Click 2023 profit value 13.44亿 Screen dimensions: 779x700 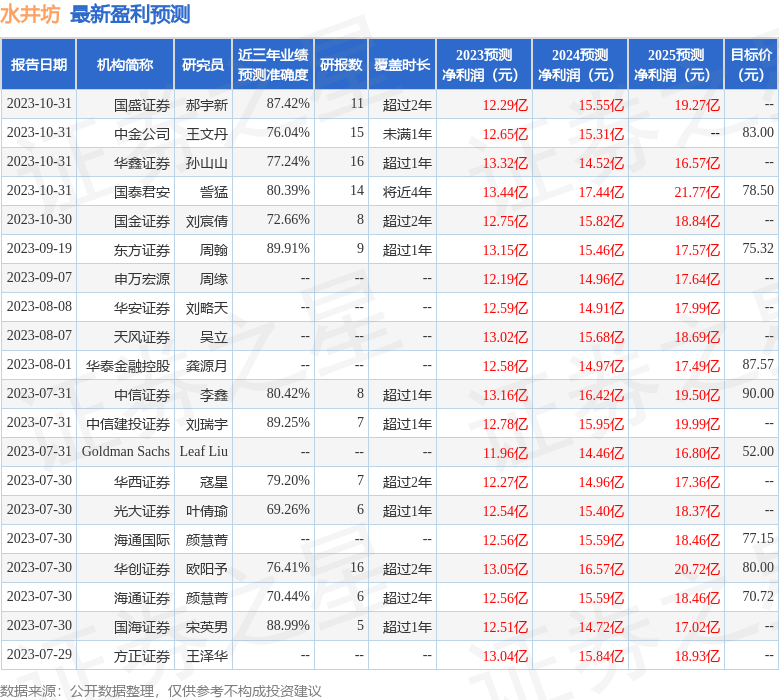click(x=505, y=192)
